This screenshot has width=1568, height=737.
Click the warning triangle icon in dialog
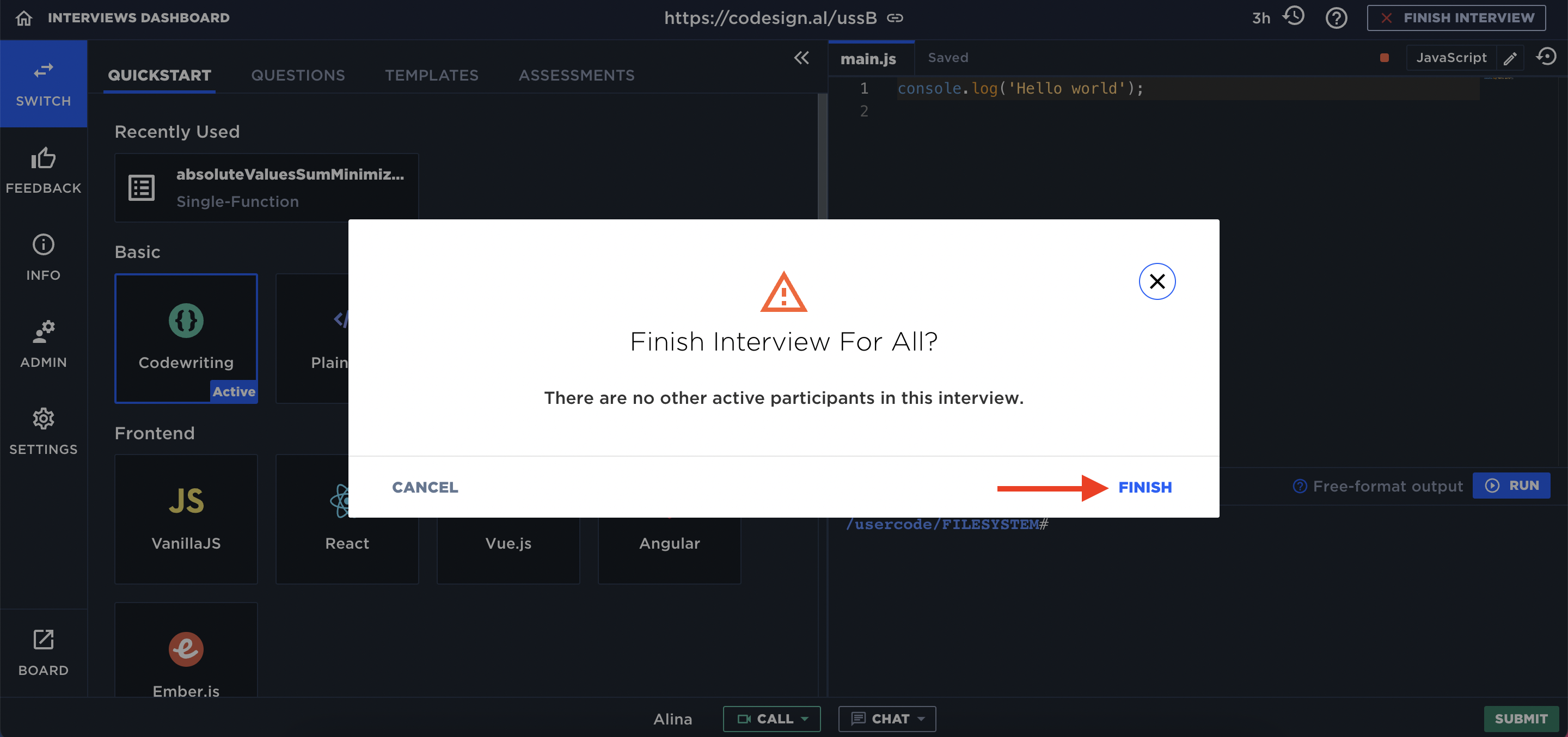coord(783,292)
